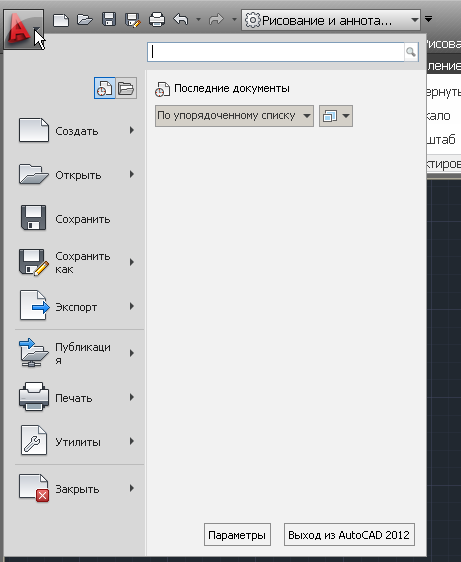
Task: Expand the Утилиты submenu arrow
Action: tap(132, 442)
